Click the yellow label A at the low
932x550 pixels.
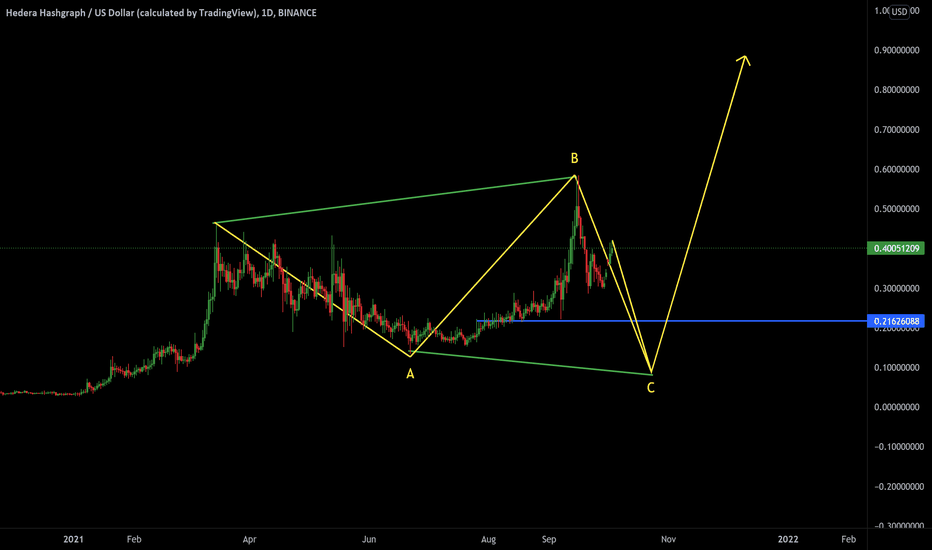pyautogui.click(x=410, y=374)
